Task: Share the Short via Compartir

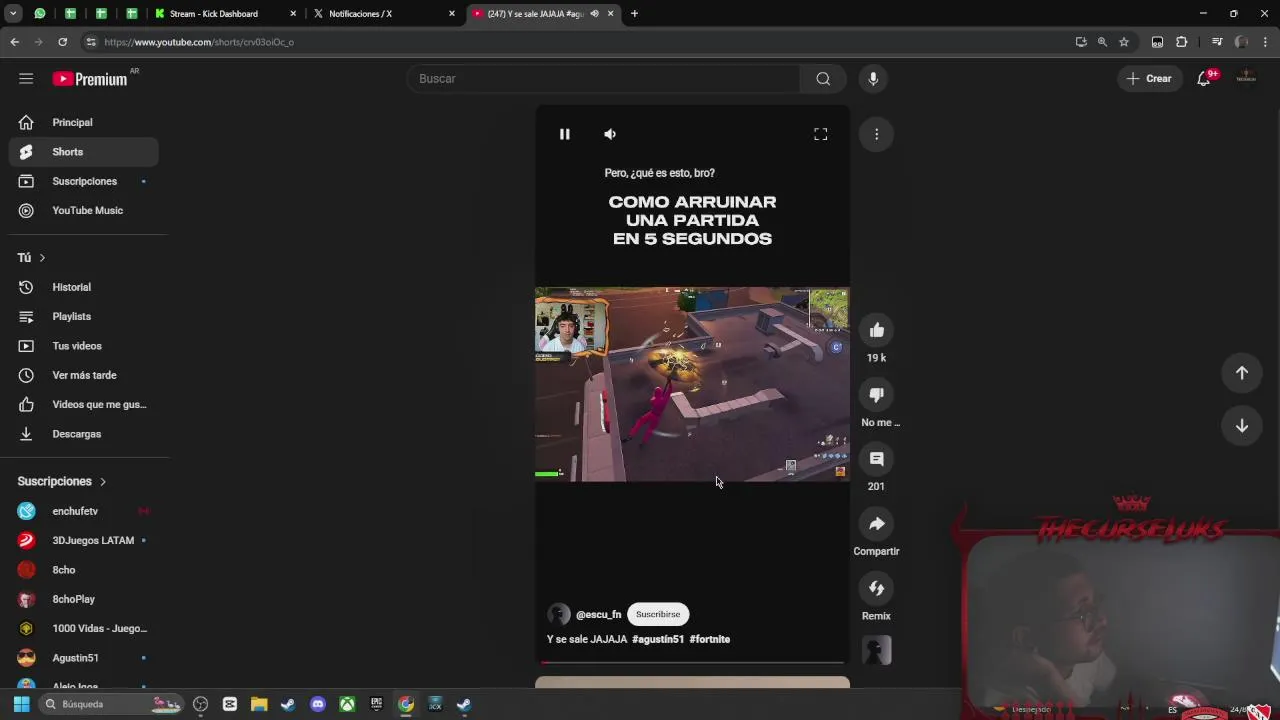Action: point(876,524)
